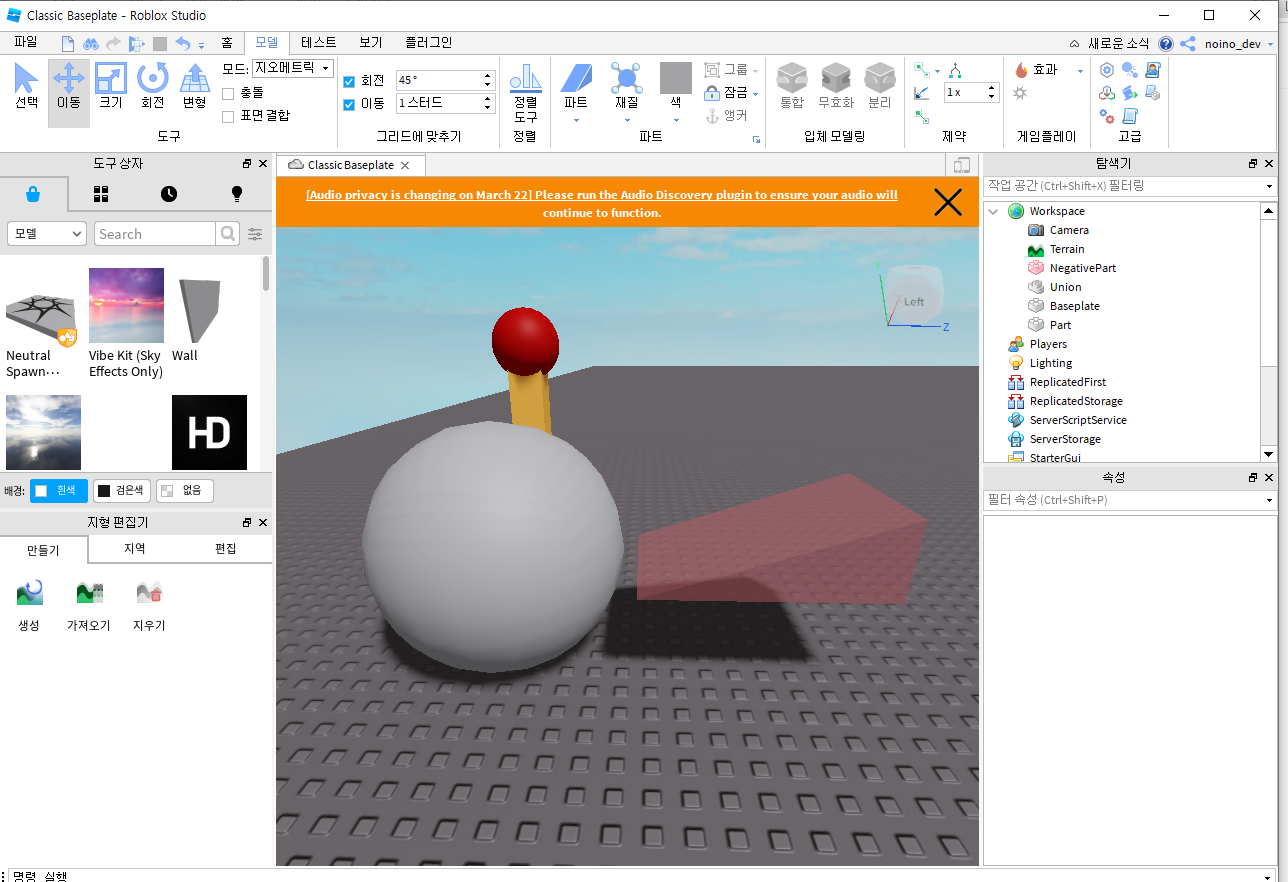1288x882 pixels.
Task: Click the terrain 가져오기 (Import) tool
Action: point(89,605)
